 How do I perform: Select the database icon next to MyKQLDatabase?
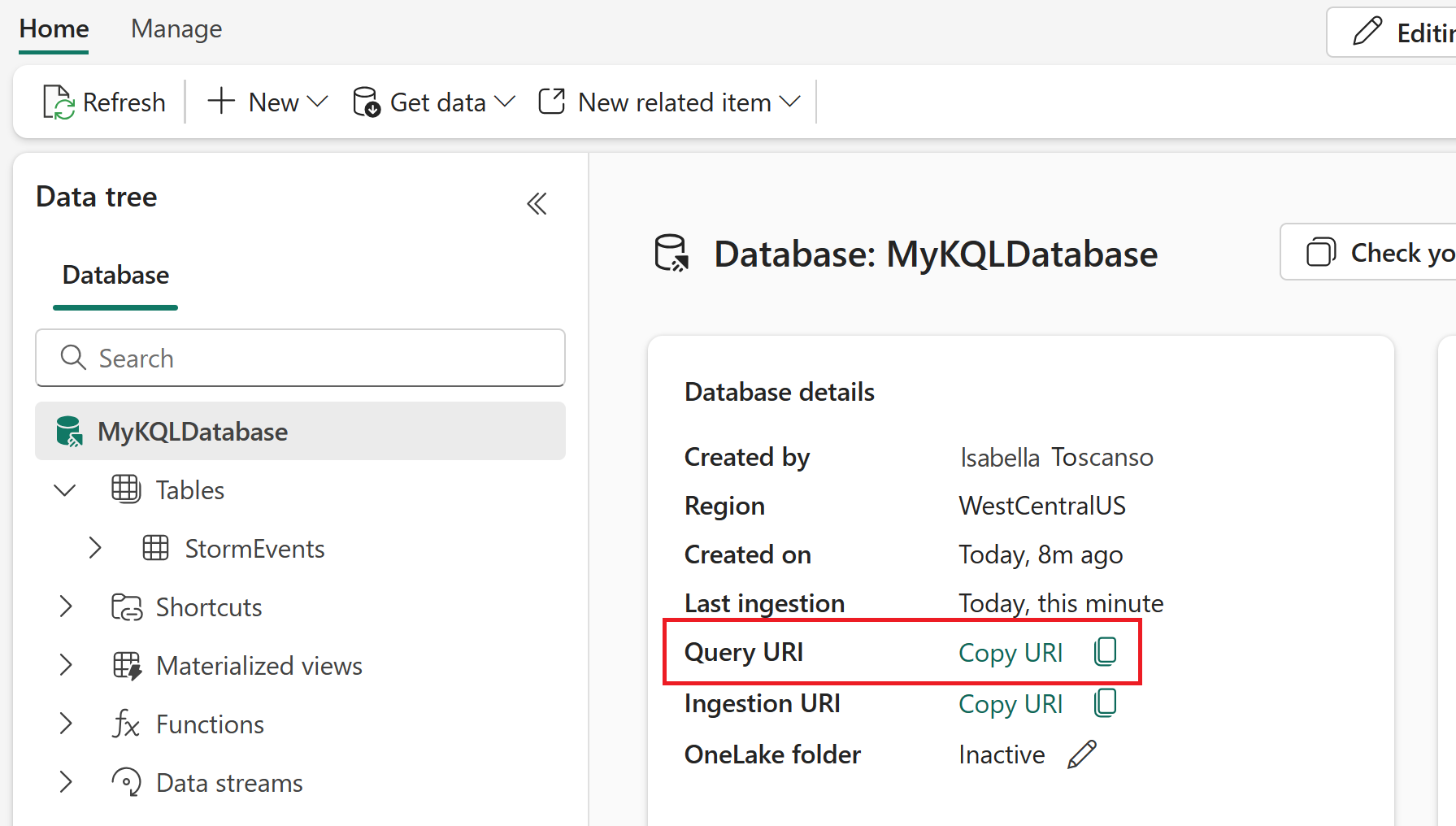coord(69,431)
